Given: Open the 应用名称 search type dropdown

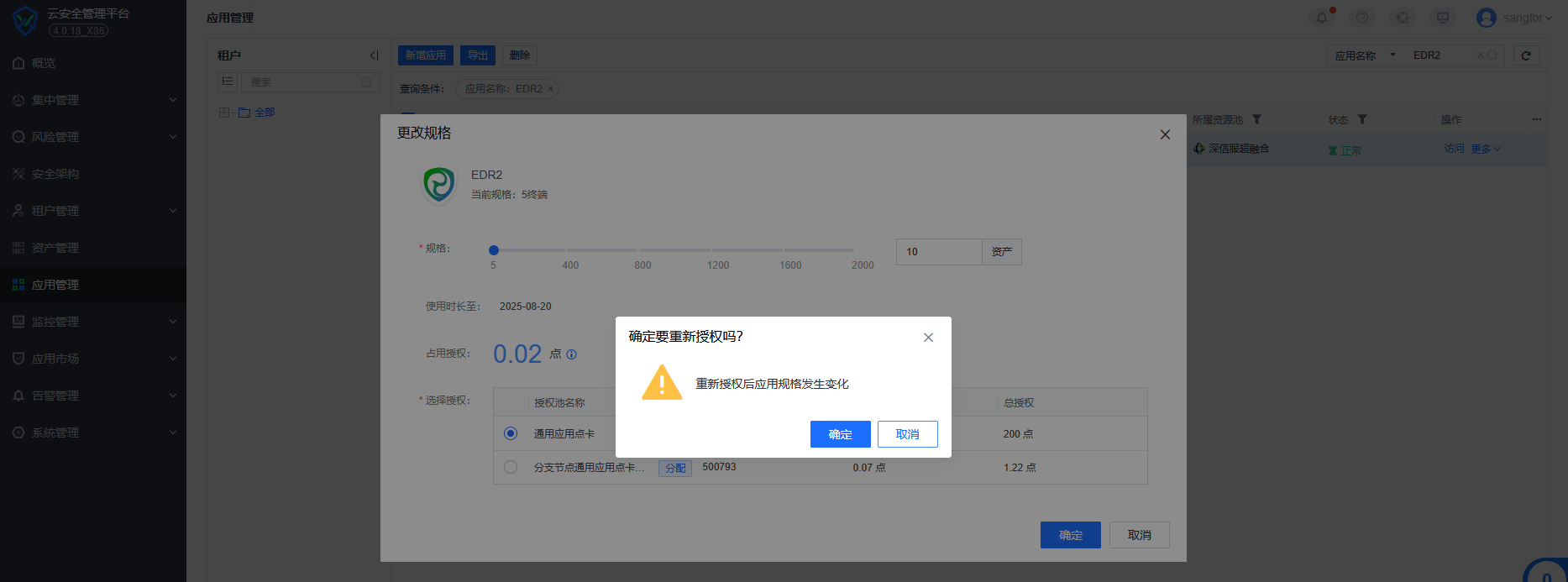Looking at the screenshot, I should [1366, 55].
